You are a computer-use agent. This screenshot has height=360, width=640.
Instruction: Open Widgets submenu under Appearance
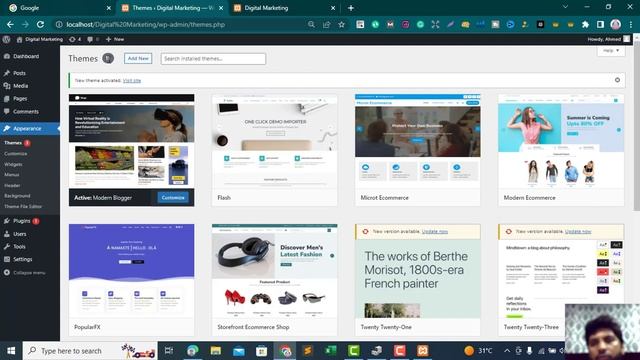tap(13, 164)
